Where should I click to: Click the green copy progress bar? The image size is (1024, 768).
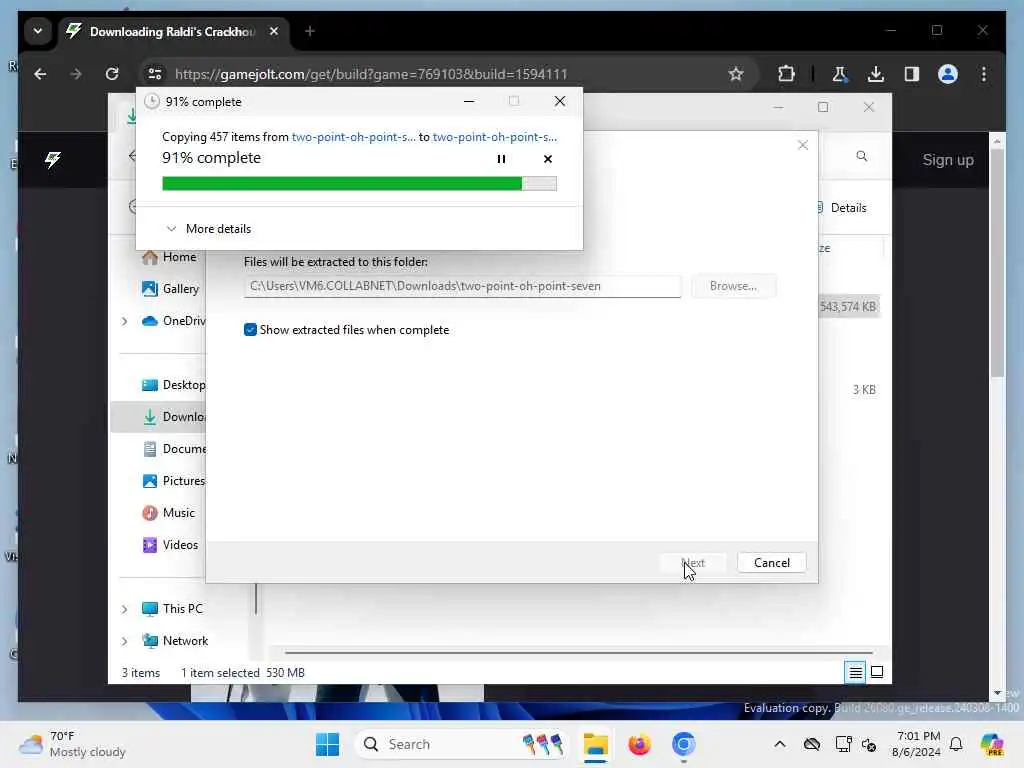pyautogui.click(x=359, y=184)
